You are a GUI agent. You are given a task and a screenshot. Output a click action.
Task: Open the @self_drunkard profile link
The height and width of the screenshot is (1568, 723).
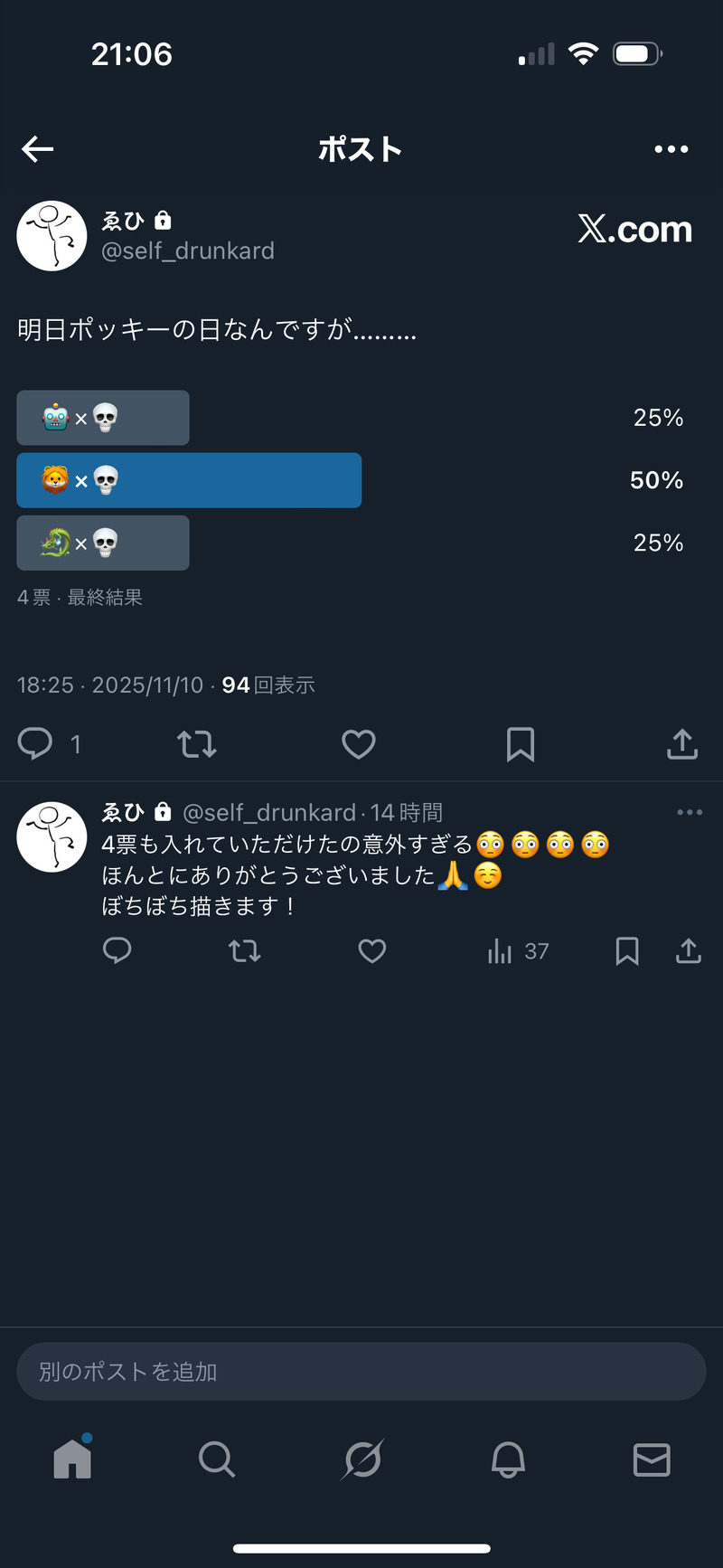[188, 250]
